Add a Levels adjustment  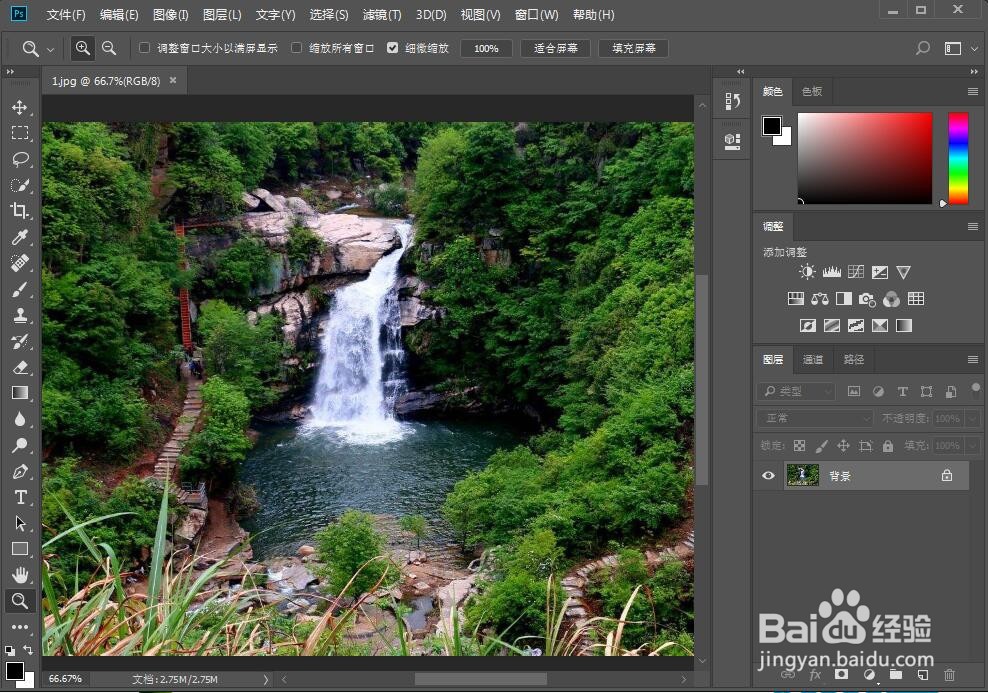832,272
